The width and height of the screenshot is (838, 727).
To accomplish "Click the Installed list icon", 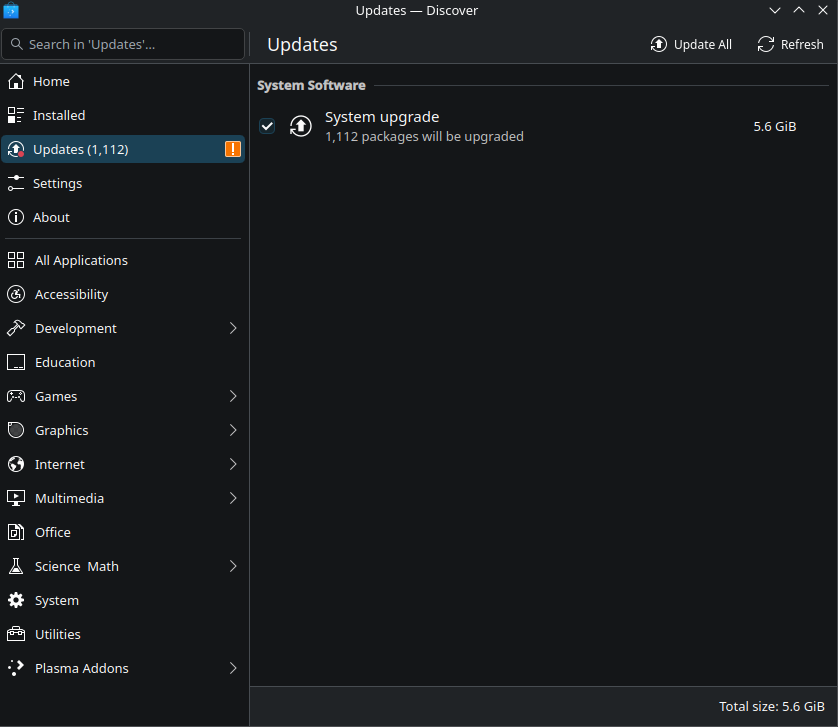I will (16, 115).
